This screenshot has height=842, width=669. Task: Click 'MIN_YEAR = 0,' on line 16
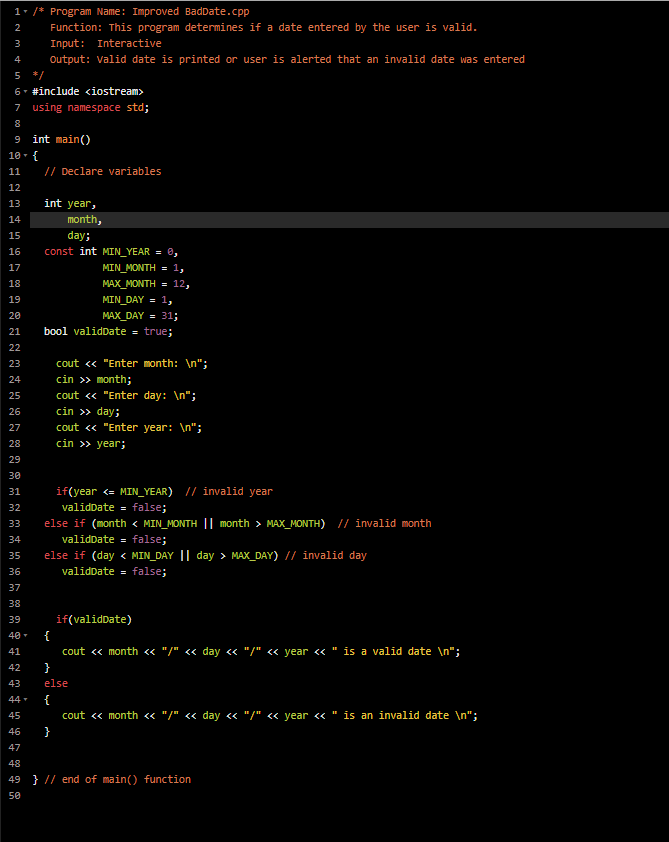pos(140,251)
